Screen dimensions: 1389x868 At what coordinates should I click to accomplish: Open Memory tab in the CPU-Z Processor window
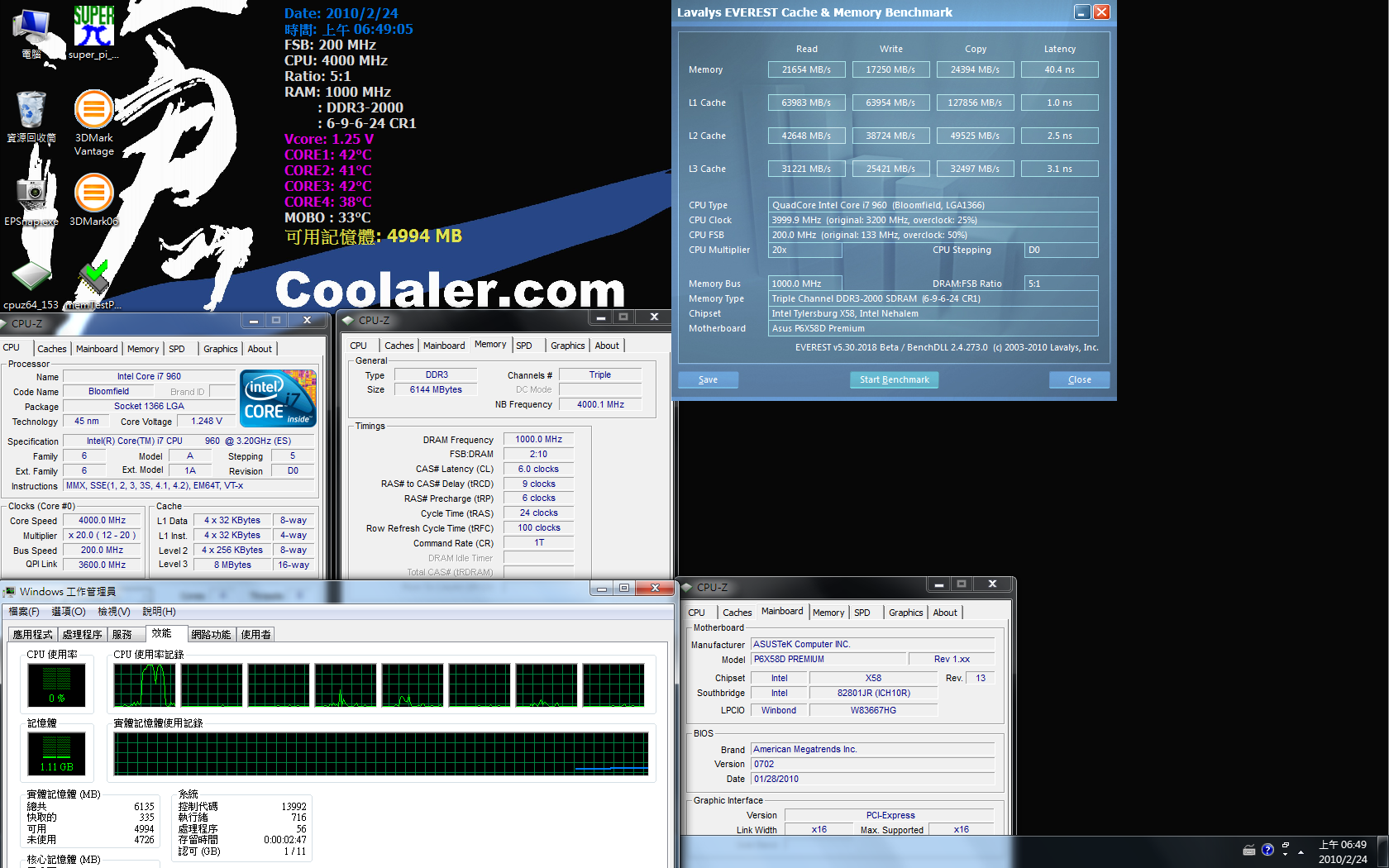143,349
